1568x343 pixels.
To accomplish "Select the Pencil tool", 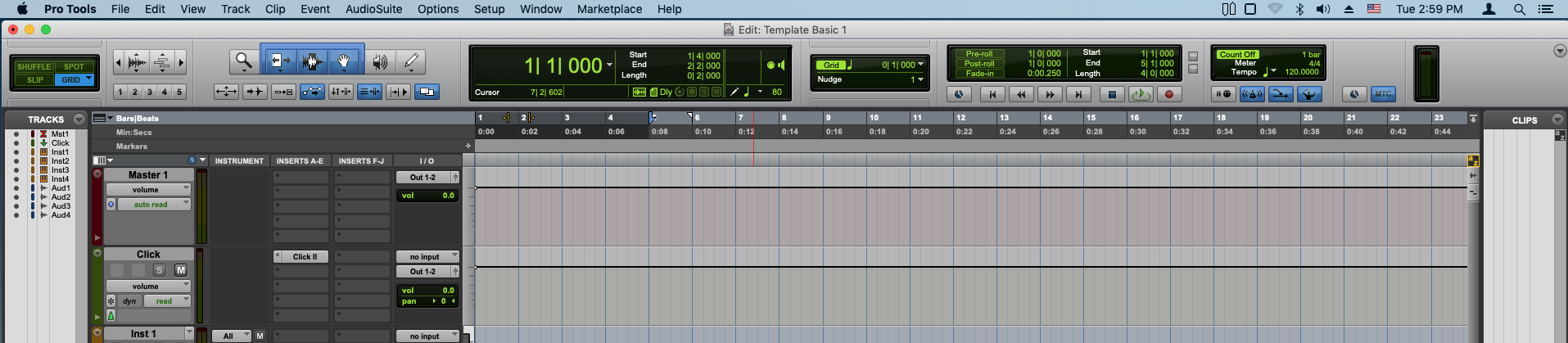I will click(x=411, y=61).
